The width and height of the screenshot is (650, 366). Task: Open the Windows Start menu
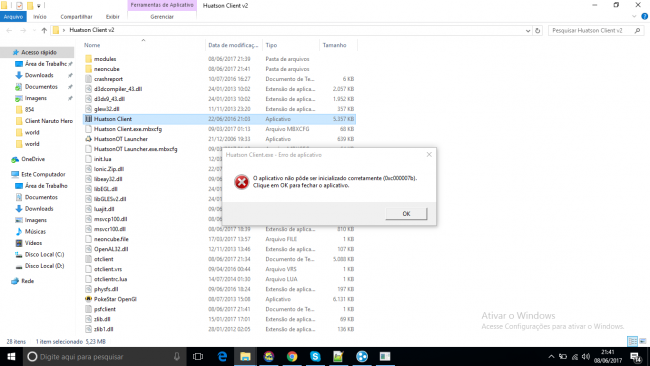pos(11,356)
